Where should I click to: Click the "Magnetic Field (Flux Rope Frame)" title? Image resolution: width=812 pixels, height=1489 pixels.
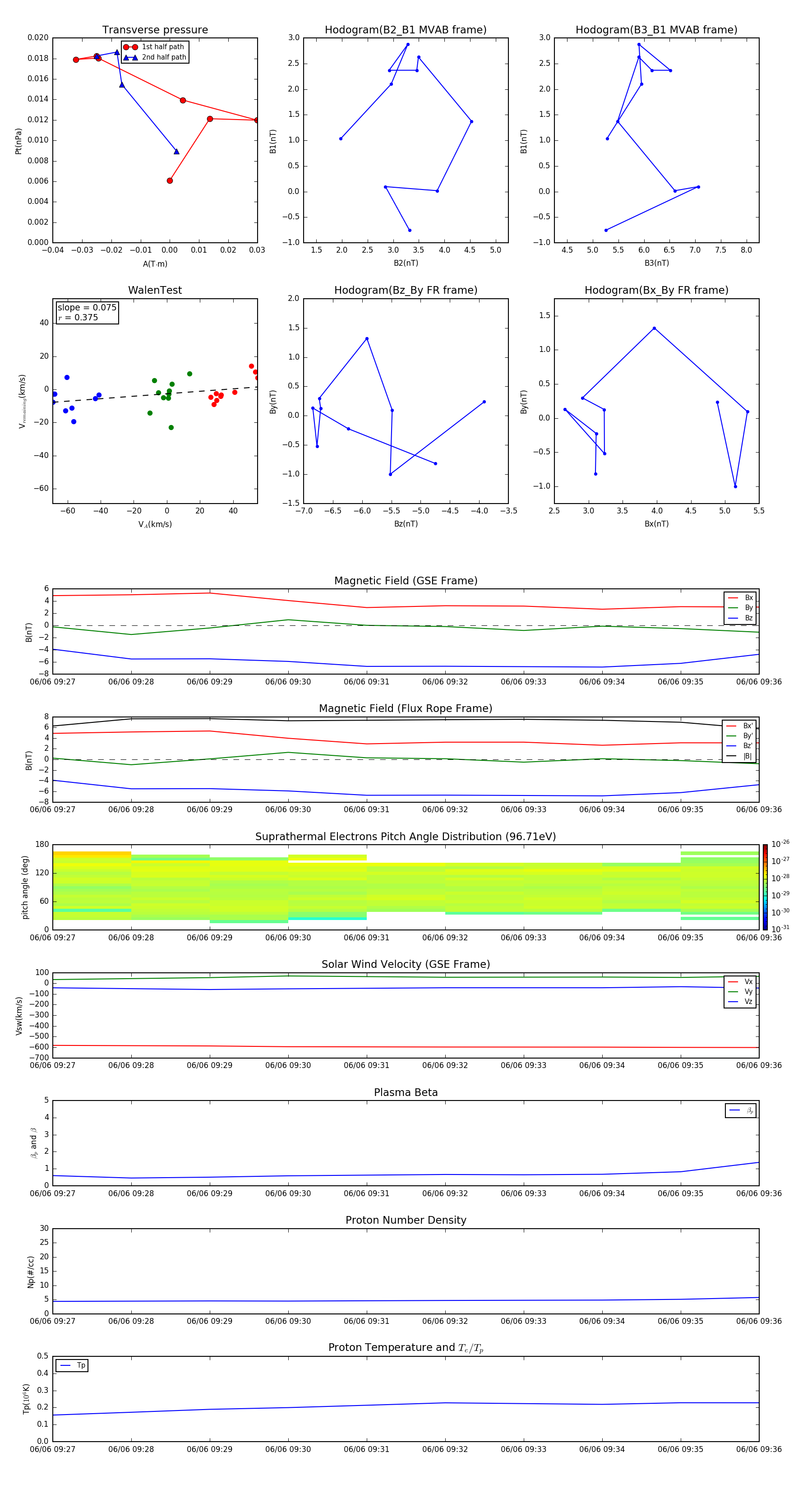click(406, 709)
